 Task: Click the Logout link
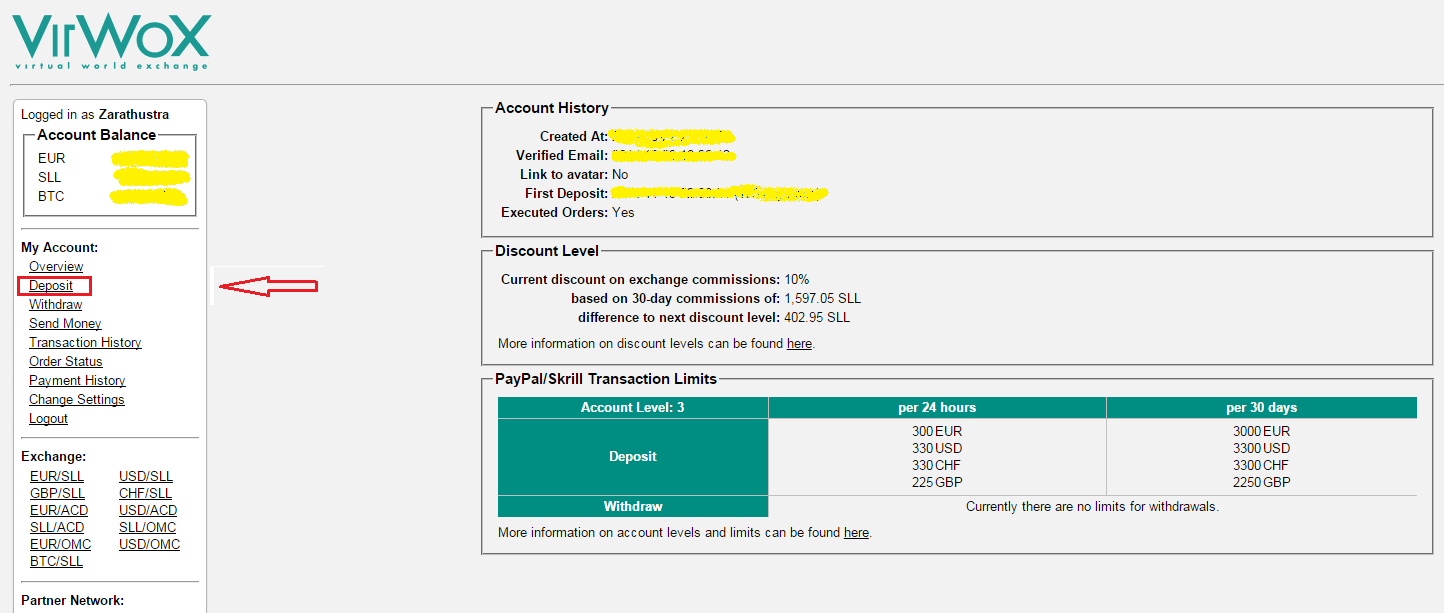(48, 418)
